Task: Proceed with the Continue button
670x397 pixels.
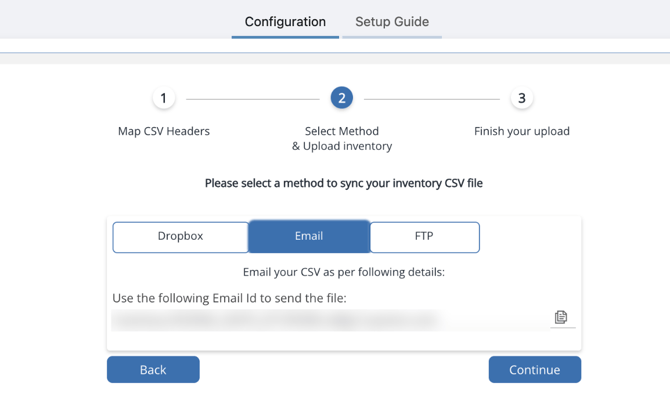Action: [535, 370]
